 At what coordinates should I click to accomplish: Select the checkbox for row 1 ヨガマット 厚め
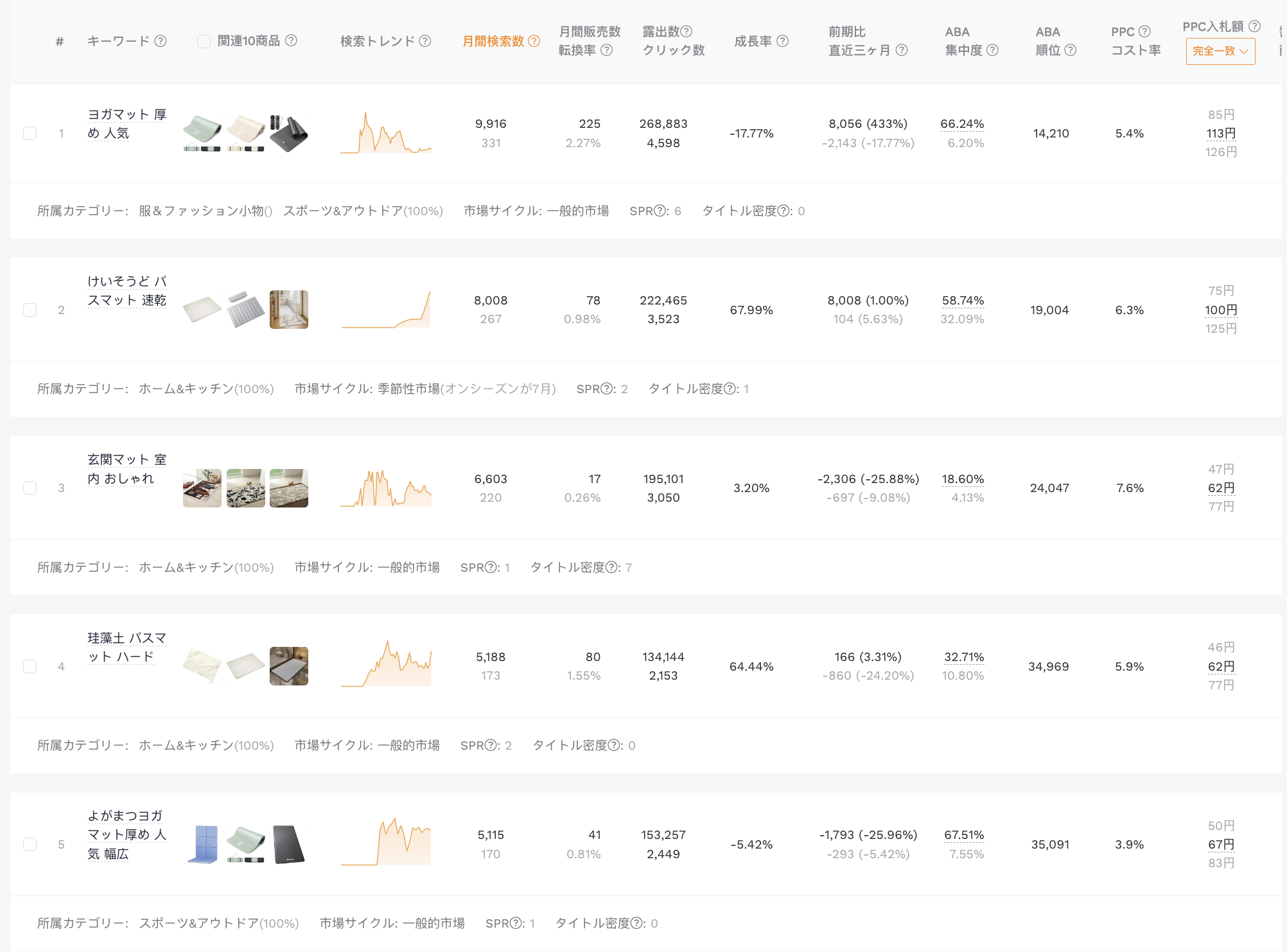[30, 133]
